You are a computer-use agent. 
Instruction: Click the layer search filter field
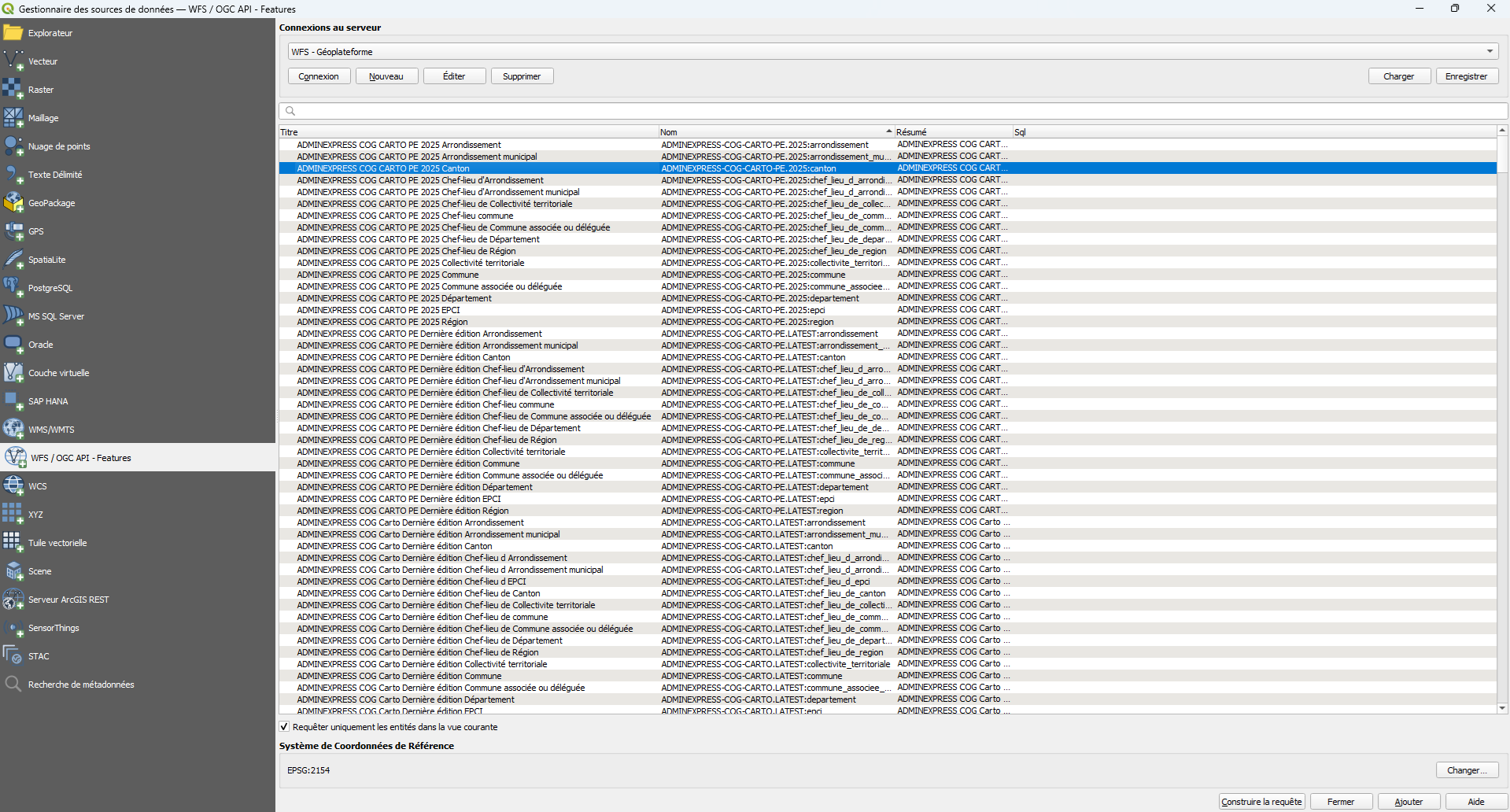(x=893, y=111)
